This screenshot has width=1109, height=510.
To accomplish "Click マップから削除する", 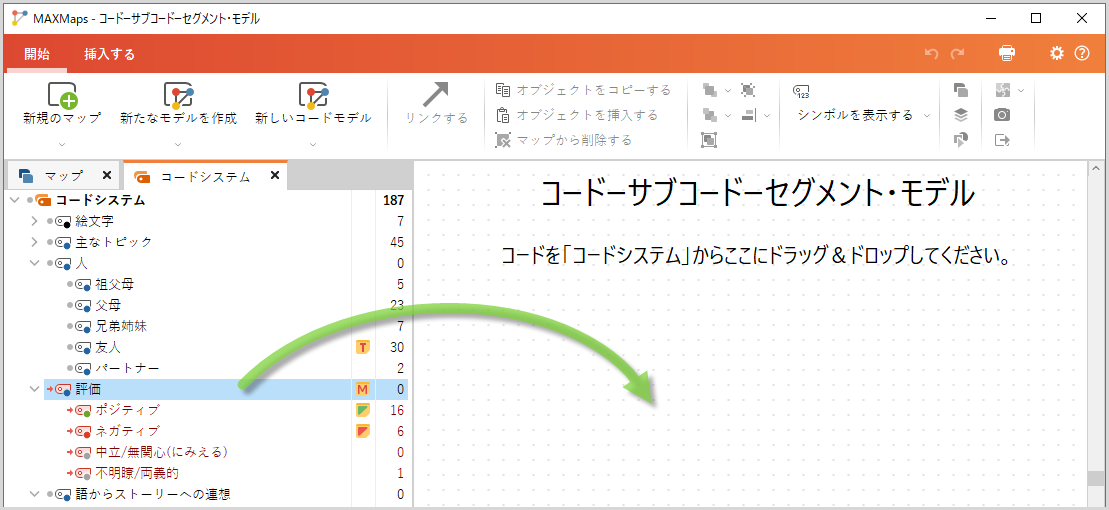I will [564, 140].
